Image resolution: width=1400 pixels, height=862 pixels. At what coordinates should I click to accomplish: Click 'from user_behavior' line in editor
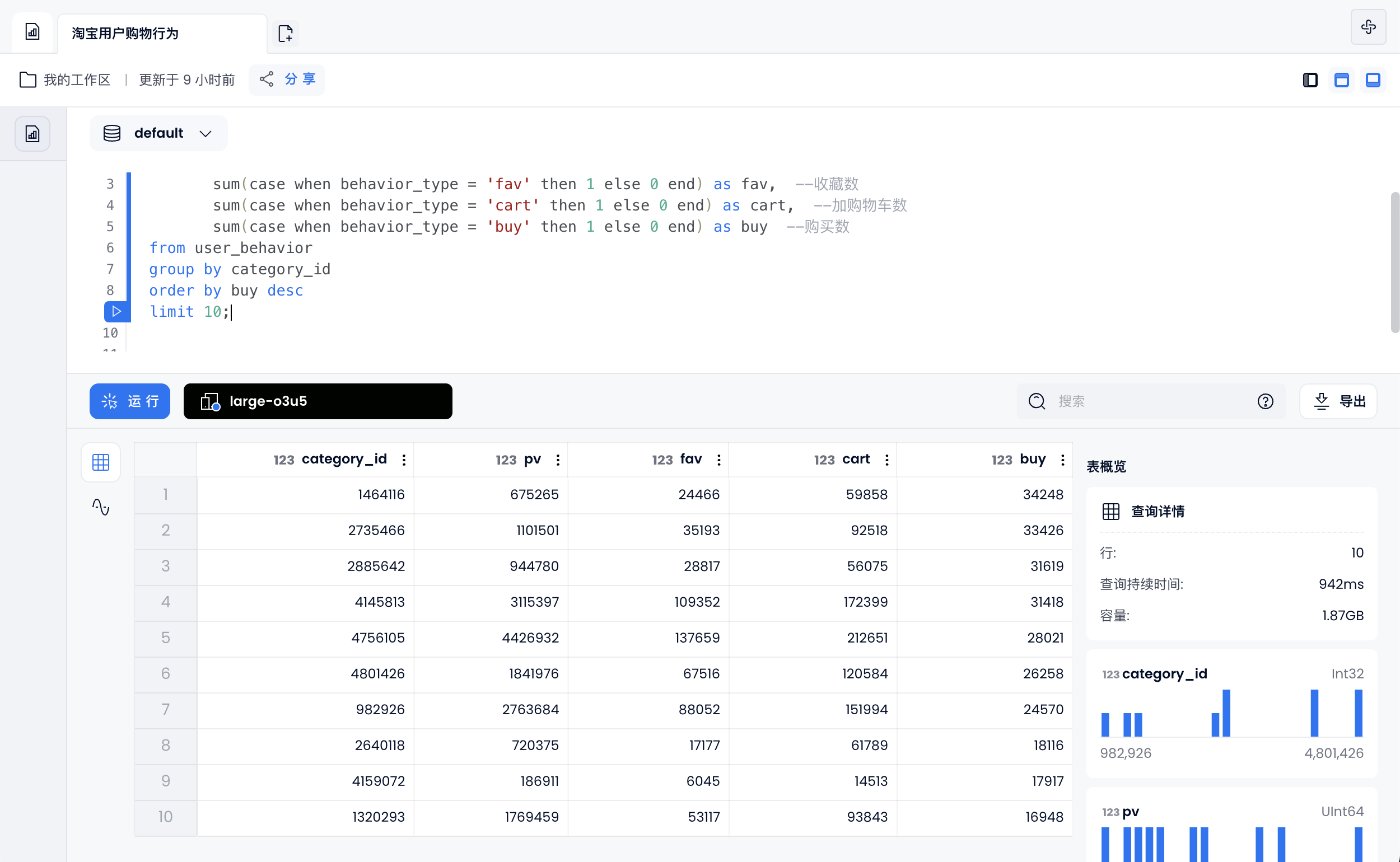tap(230, 248)
